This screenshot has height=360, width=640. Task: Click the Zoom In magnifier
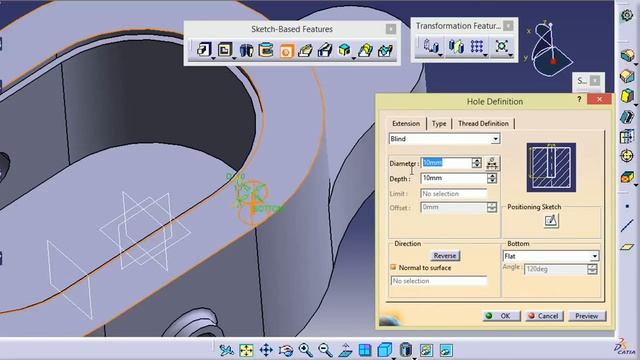(306, 350)
